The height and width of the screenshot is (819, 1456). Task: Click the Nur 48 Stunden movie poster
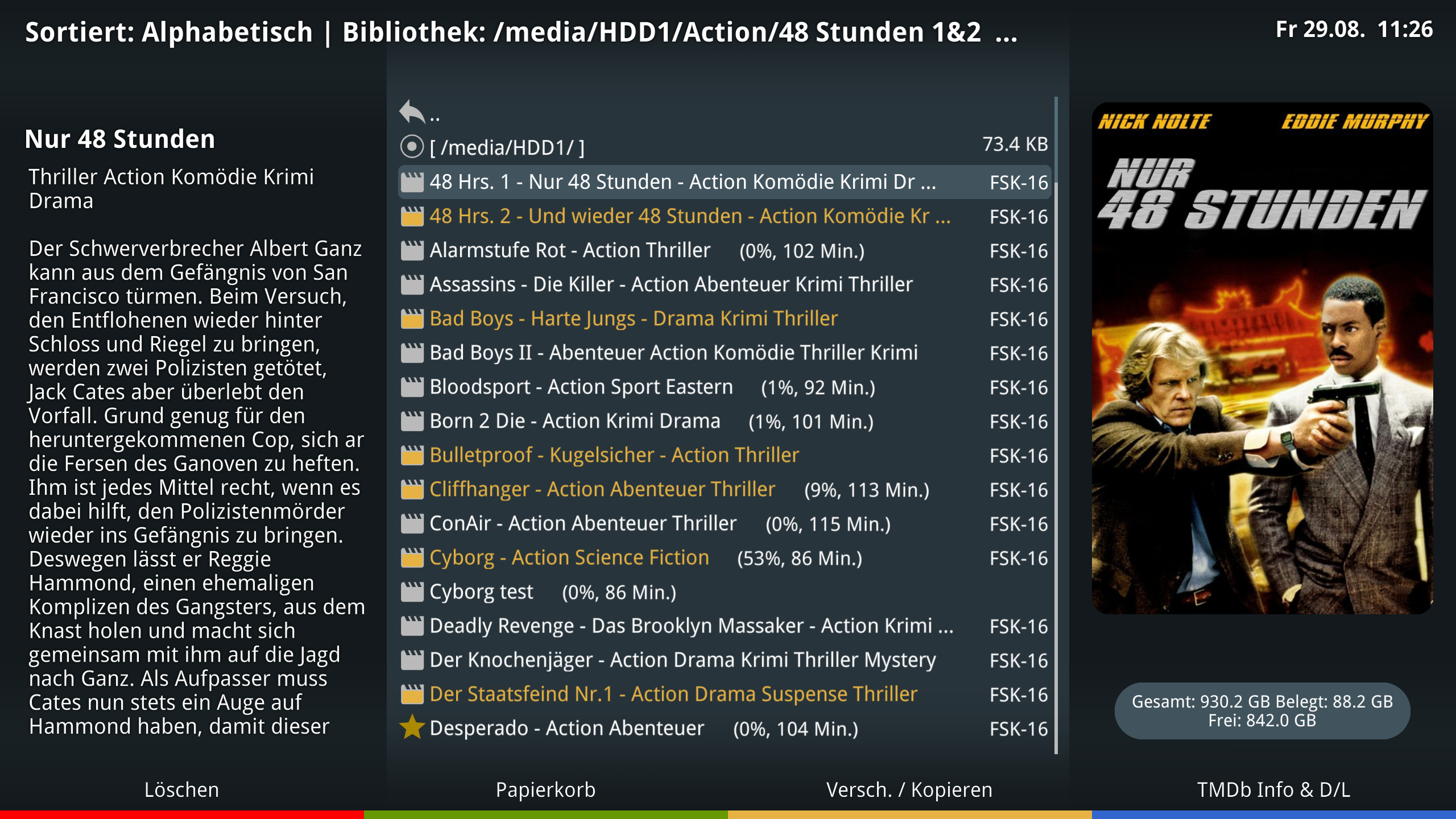click(x=1262, y=358)
